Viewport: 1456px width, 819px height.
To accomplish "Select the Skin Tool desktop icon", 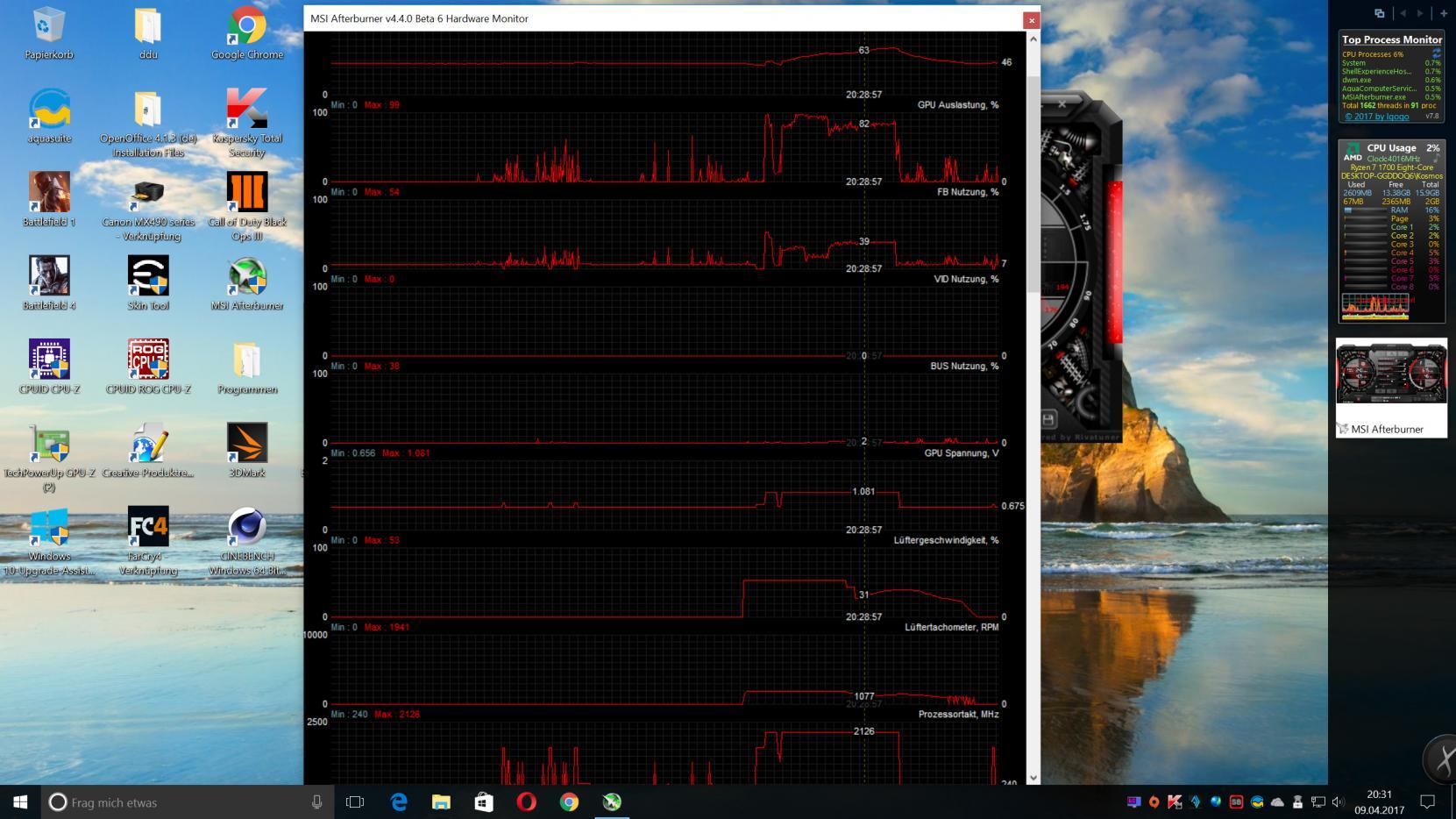I will 148,283.
